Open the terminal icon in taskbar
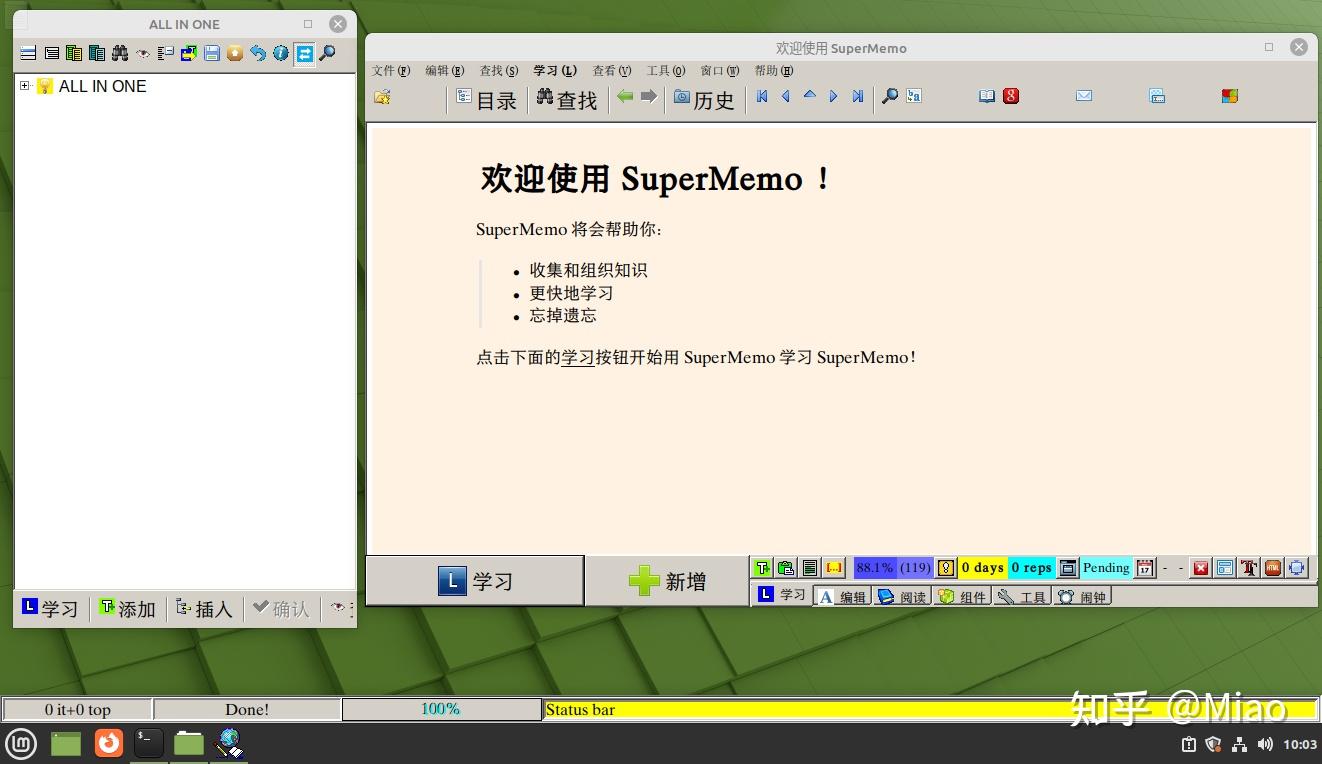This screenshot has width=1322, height=764. [149, 743]
